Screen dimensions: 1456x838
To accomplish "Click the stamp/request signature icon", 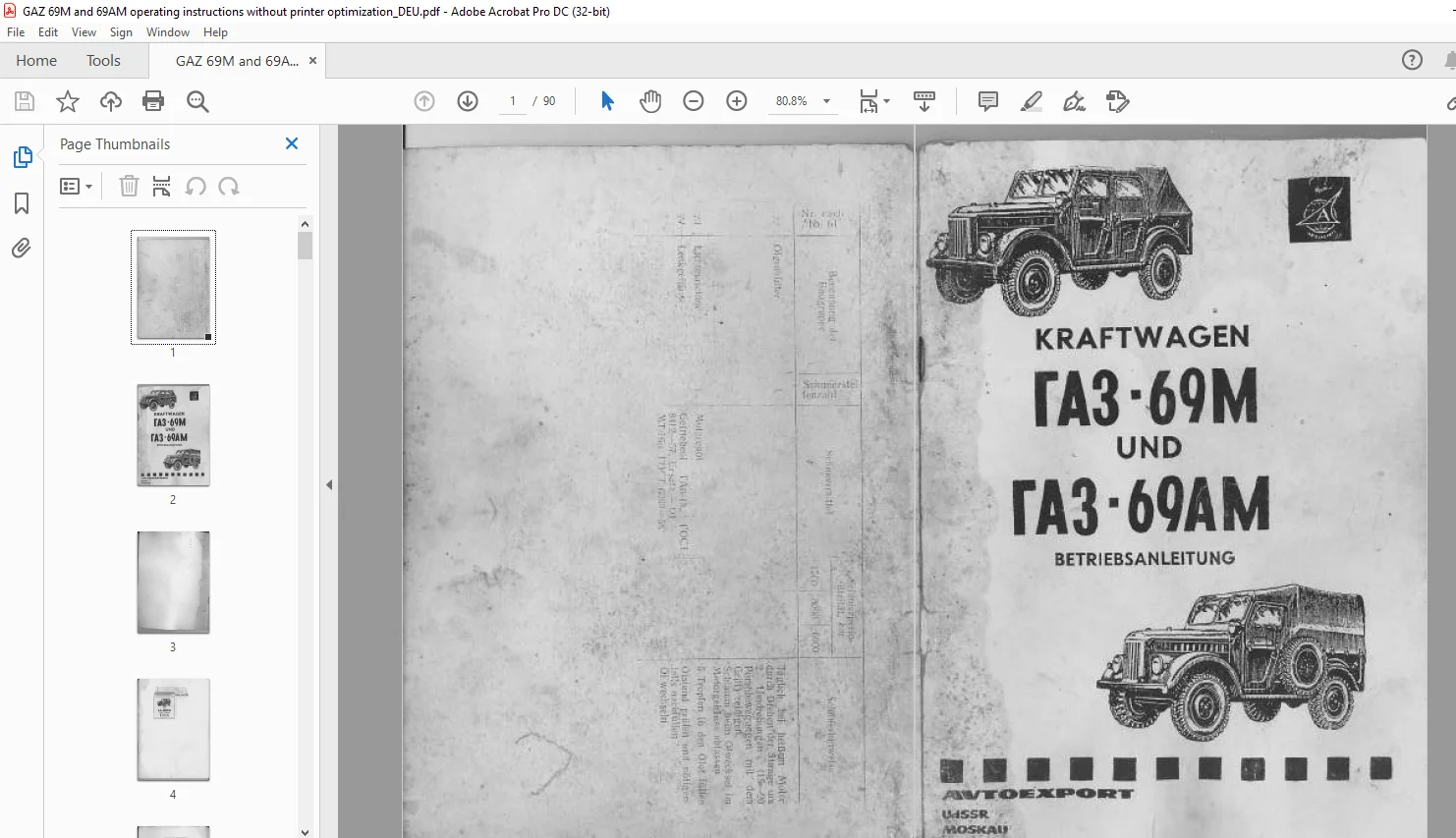I will point(1118,101).
